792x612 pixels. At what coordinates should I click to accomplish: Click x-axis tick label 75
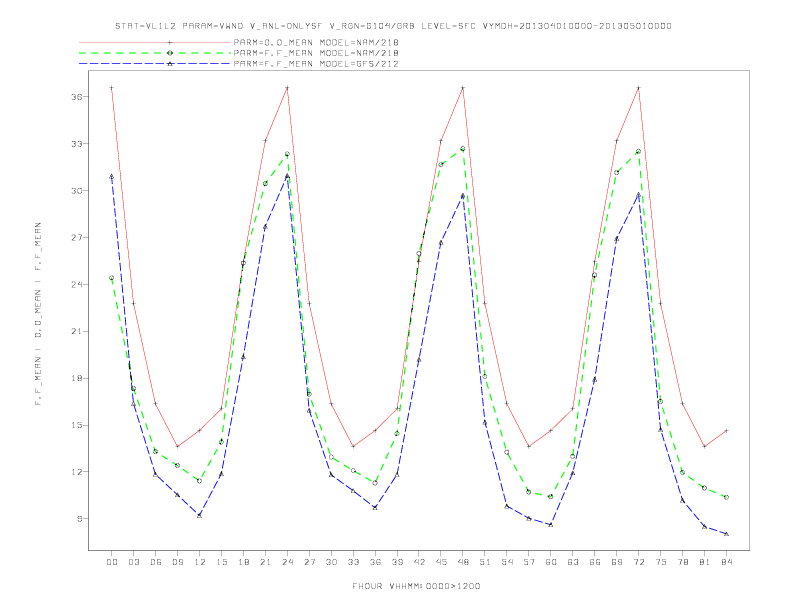661,562
